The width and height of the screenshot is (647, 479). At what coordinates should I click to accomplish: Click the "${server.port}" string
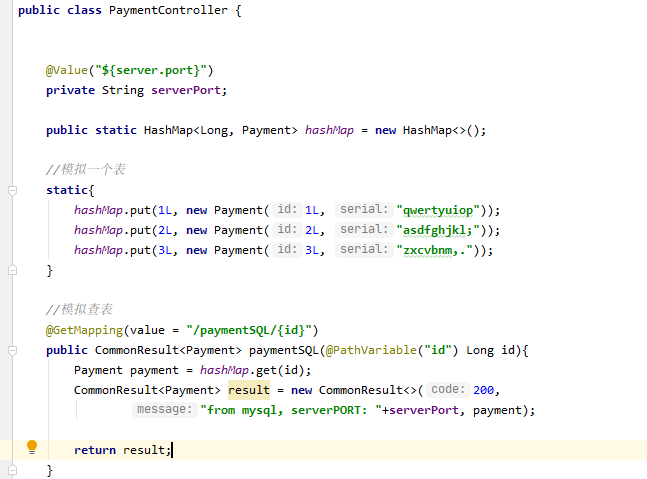tap(150, 70)
